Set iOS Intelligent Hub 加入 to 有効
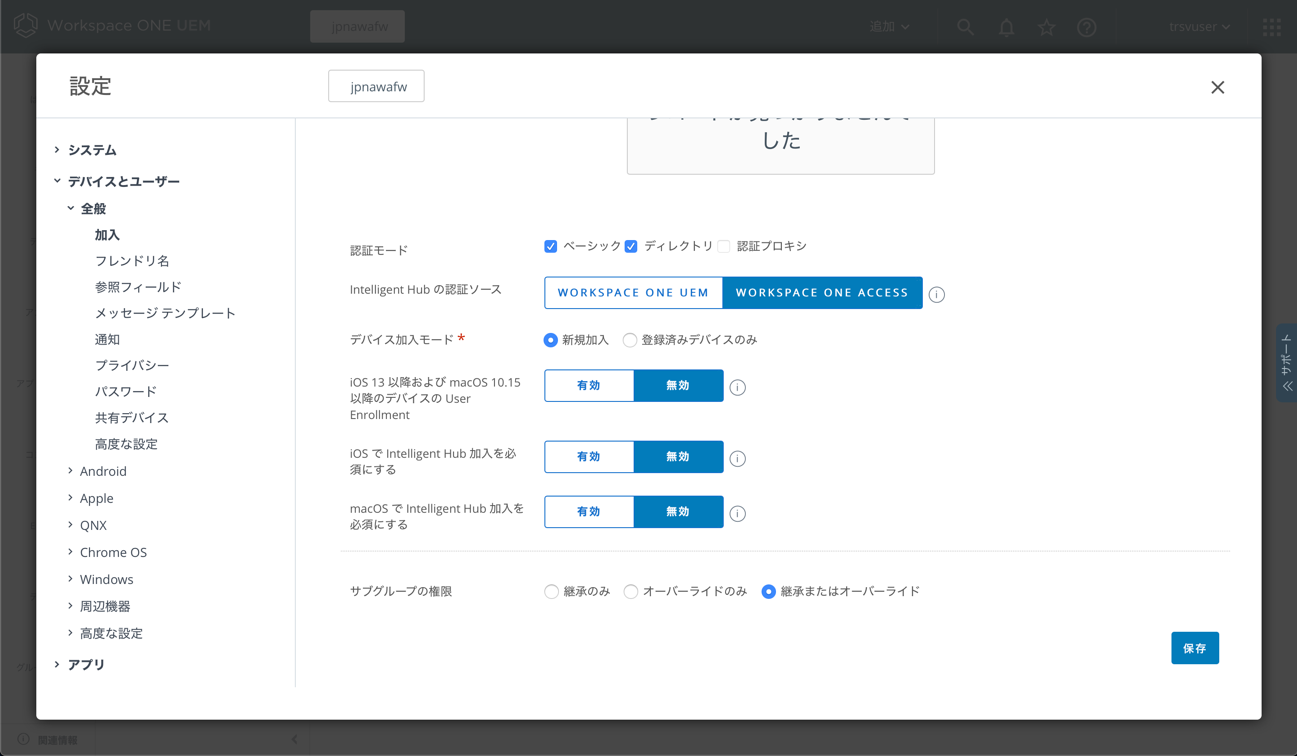1297x756 pixels. coord(589,457)
